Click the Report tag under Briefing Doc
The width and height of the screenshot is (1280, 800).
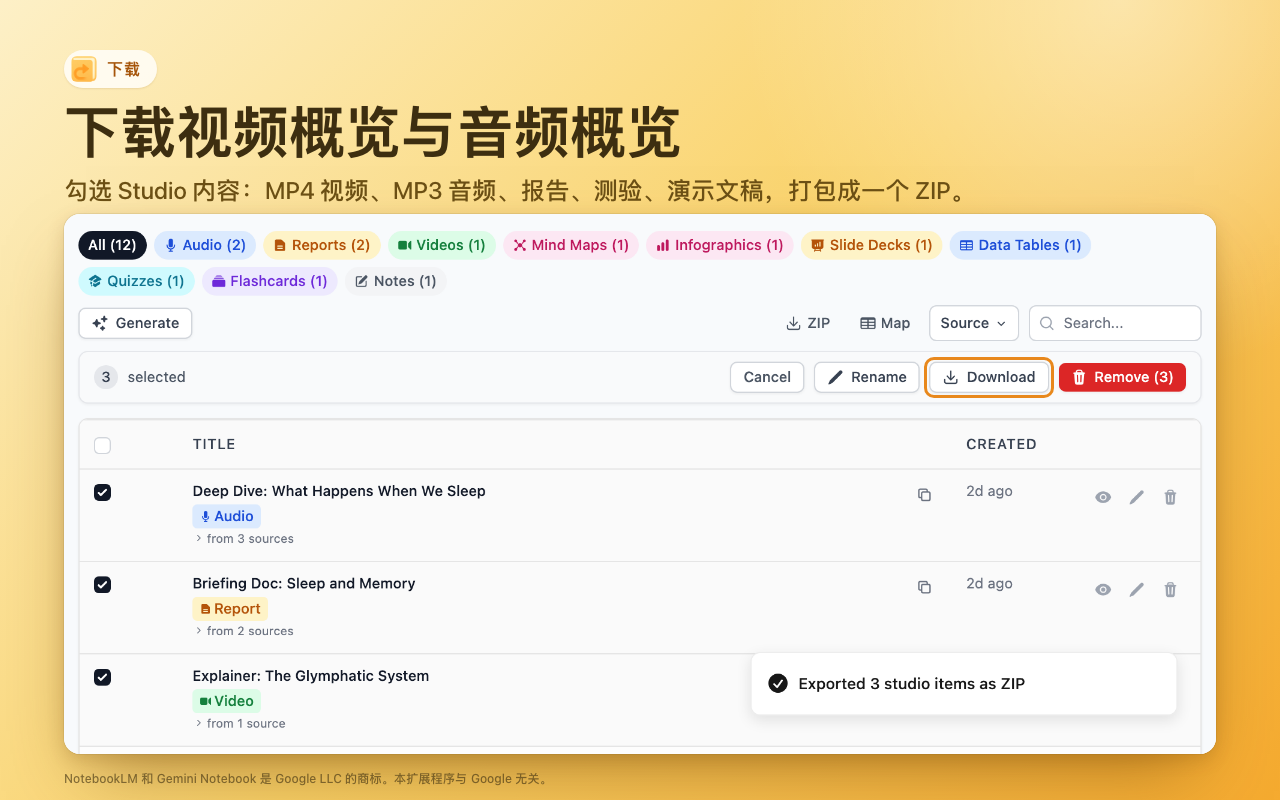[230, 608]
